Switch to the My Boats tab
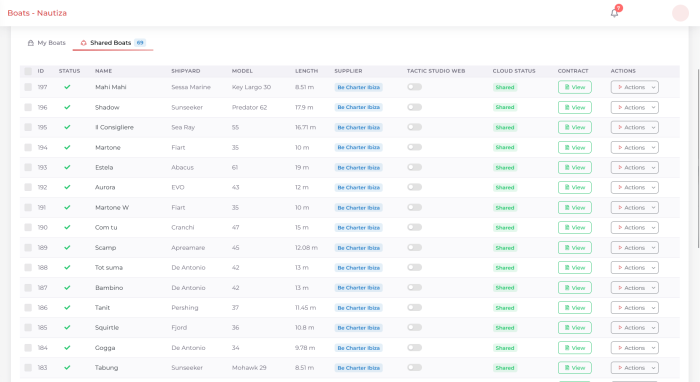Image resolution: width=700 pixels, height=382 pixels. (x=46, y=43)
